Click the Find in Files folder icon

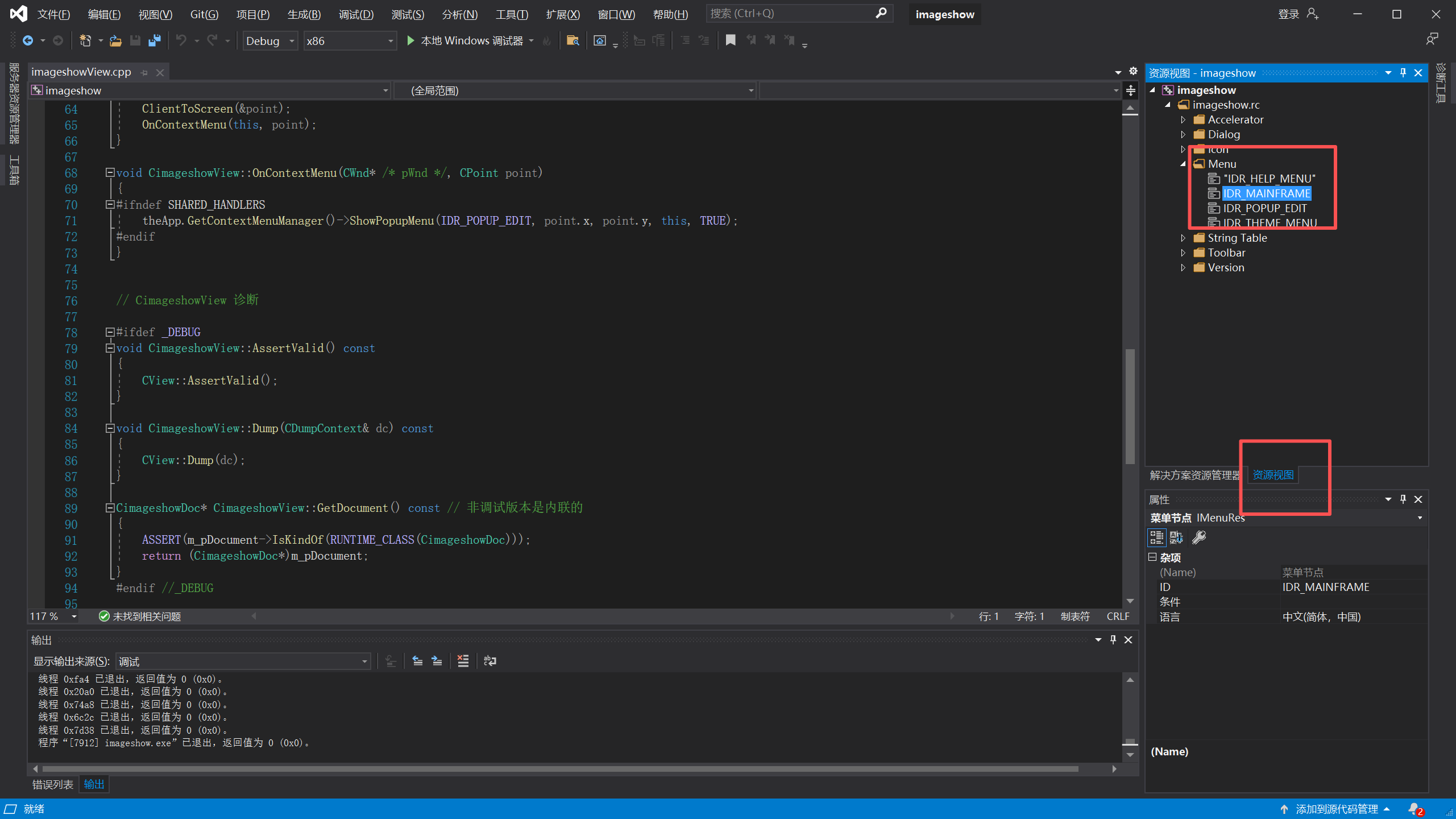point(573,40)
